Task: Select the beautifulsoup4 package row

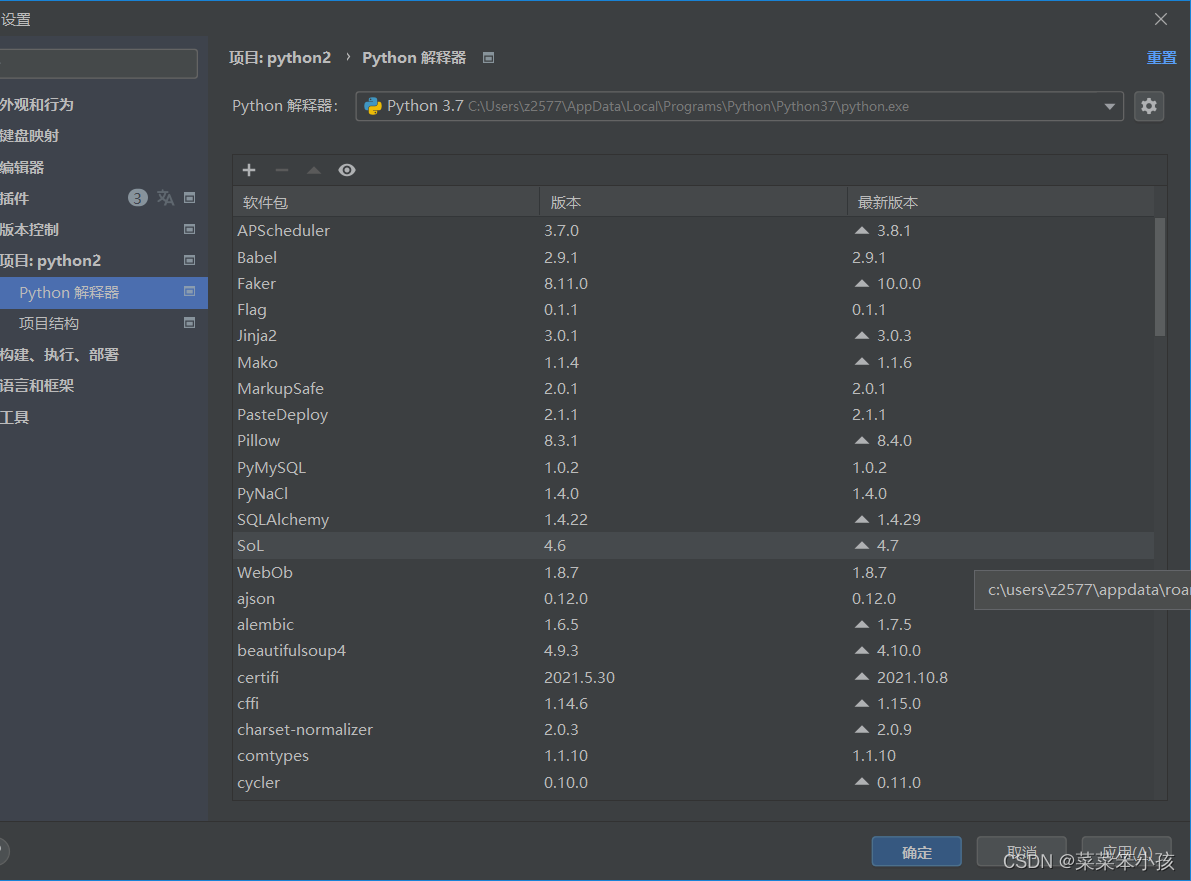Action: click(693, 651)
